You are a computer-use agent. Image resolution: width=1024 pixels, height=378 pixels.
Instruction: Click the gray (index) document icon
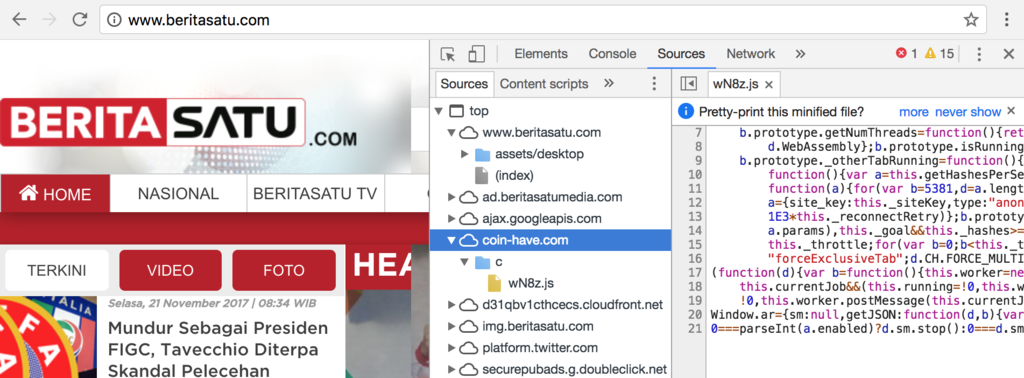point(481,176)
